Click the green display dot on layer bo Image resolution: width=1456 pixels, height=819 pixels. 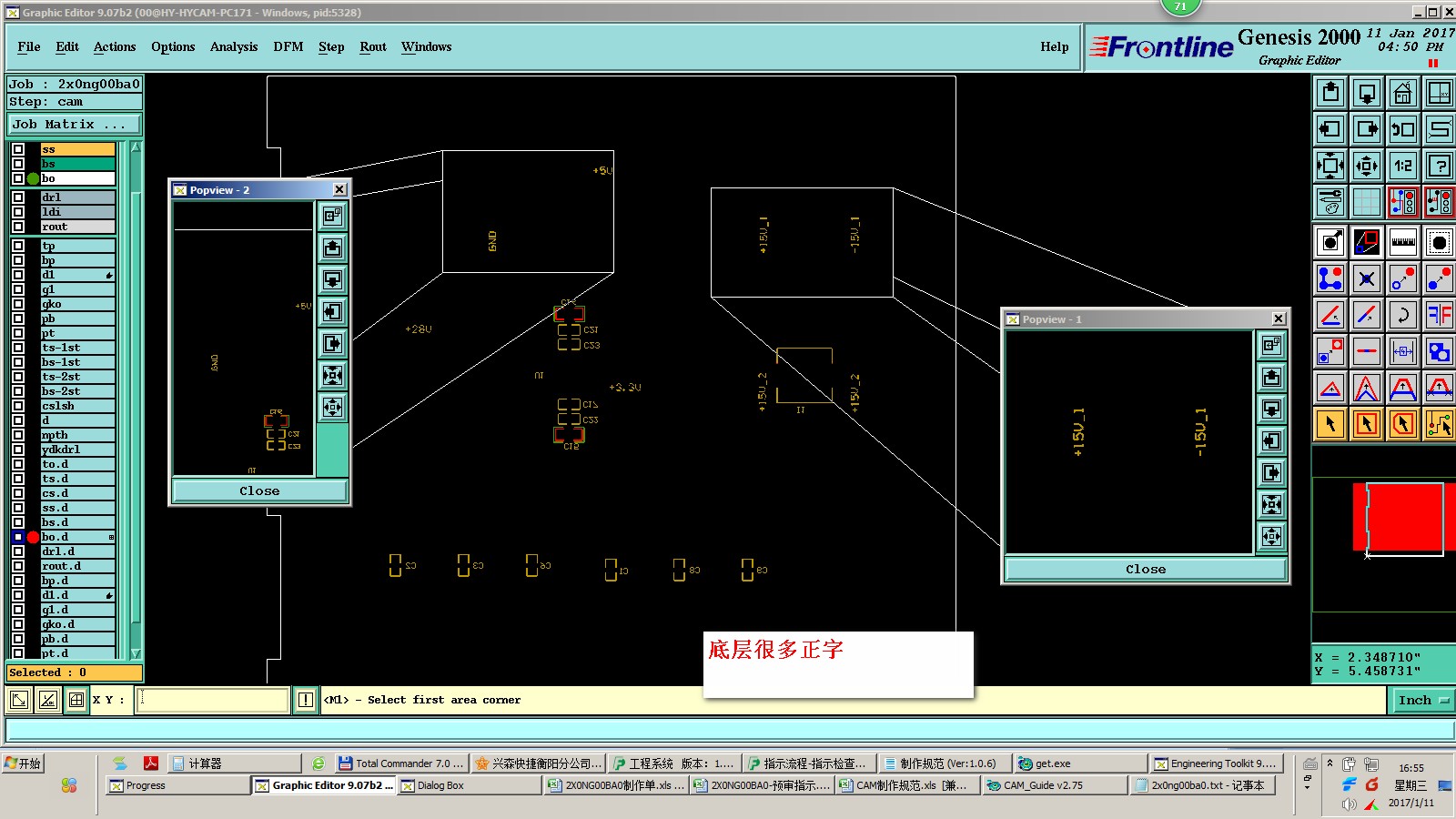tap(34, 178)
